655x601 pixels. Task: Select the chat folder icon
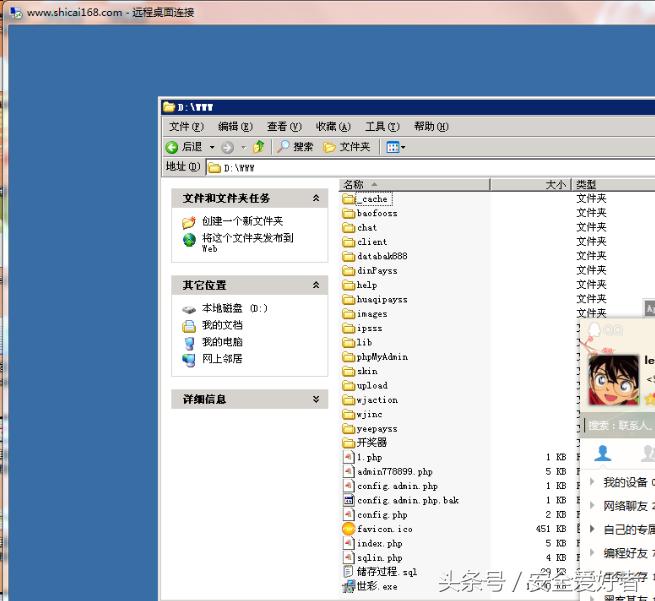coord(348,228)
